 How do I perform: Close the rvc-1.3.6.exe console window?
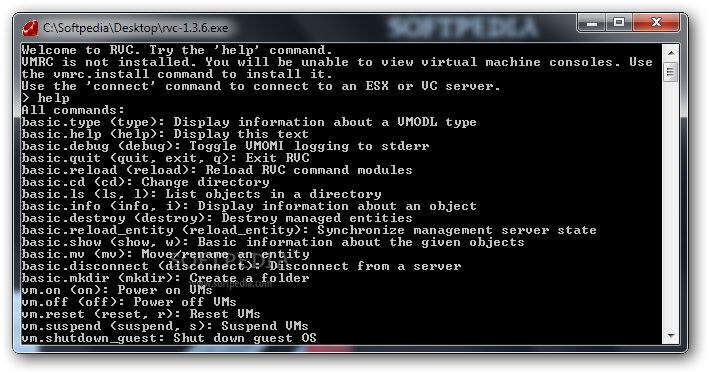click(656, 23)
